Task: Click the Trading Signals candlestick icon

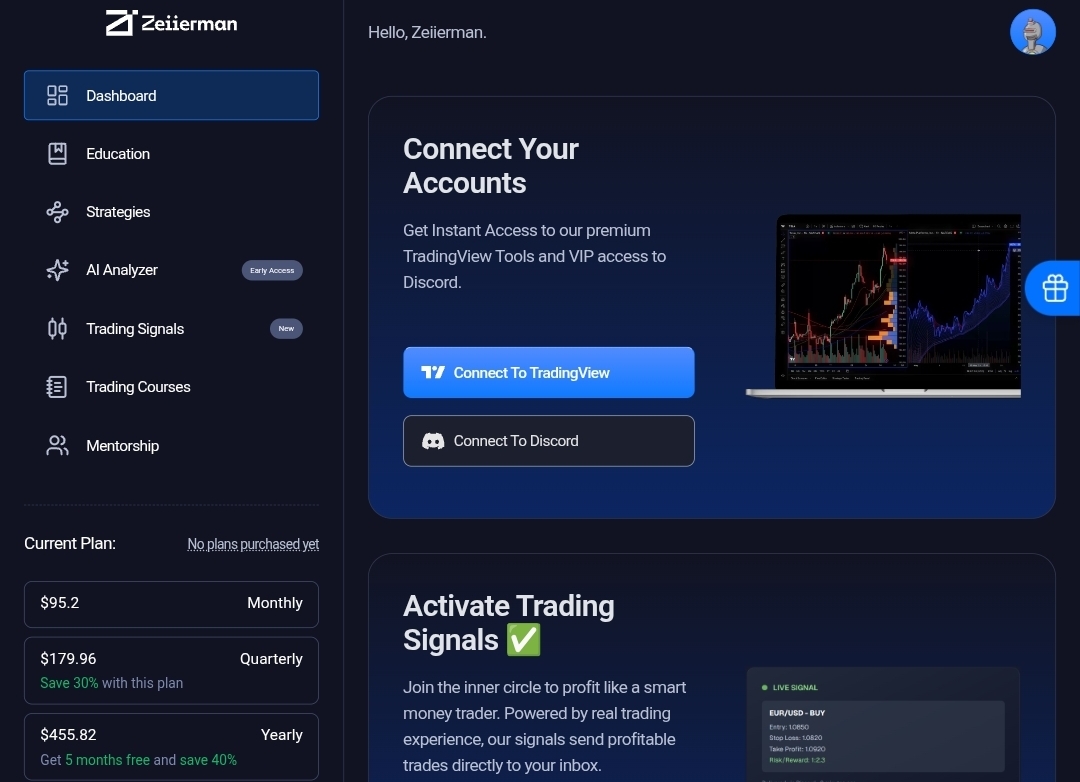Action: [x=57, y=329]
